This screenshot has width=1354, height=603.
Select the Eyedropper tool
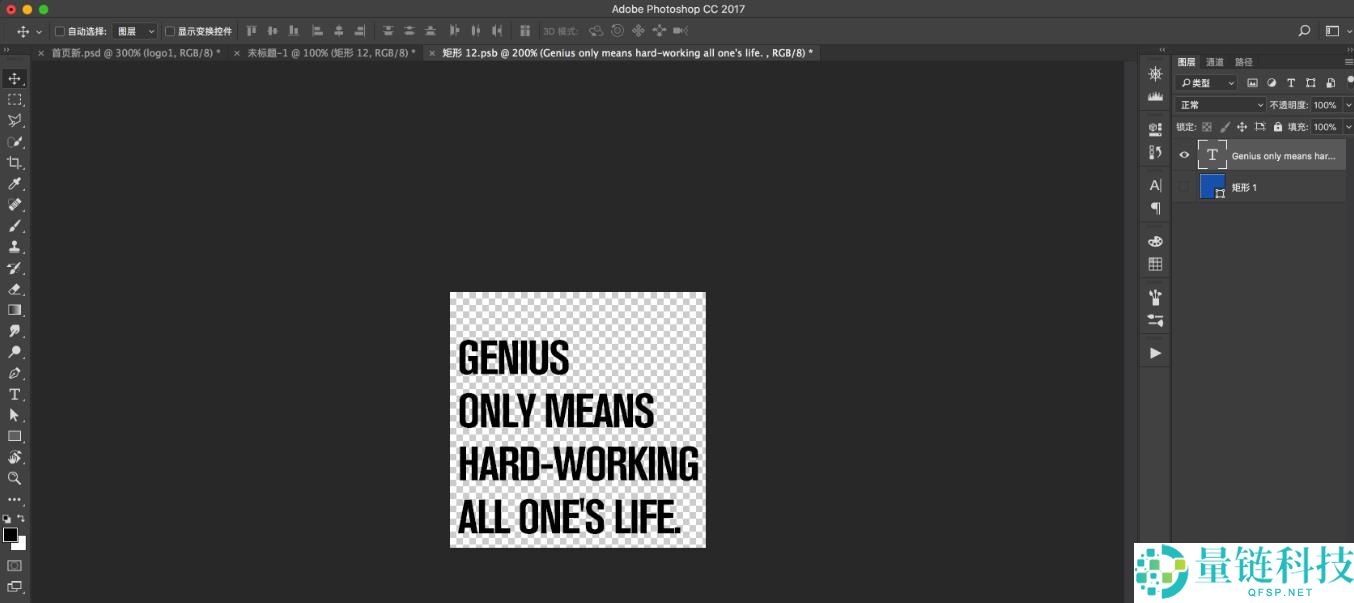14,184
